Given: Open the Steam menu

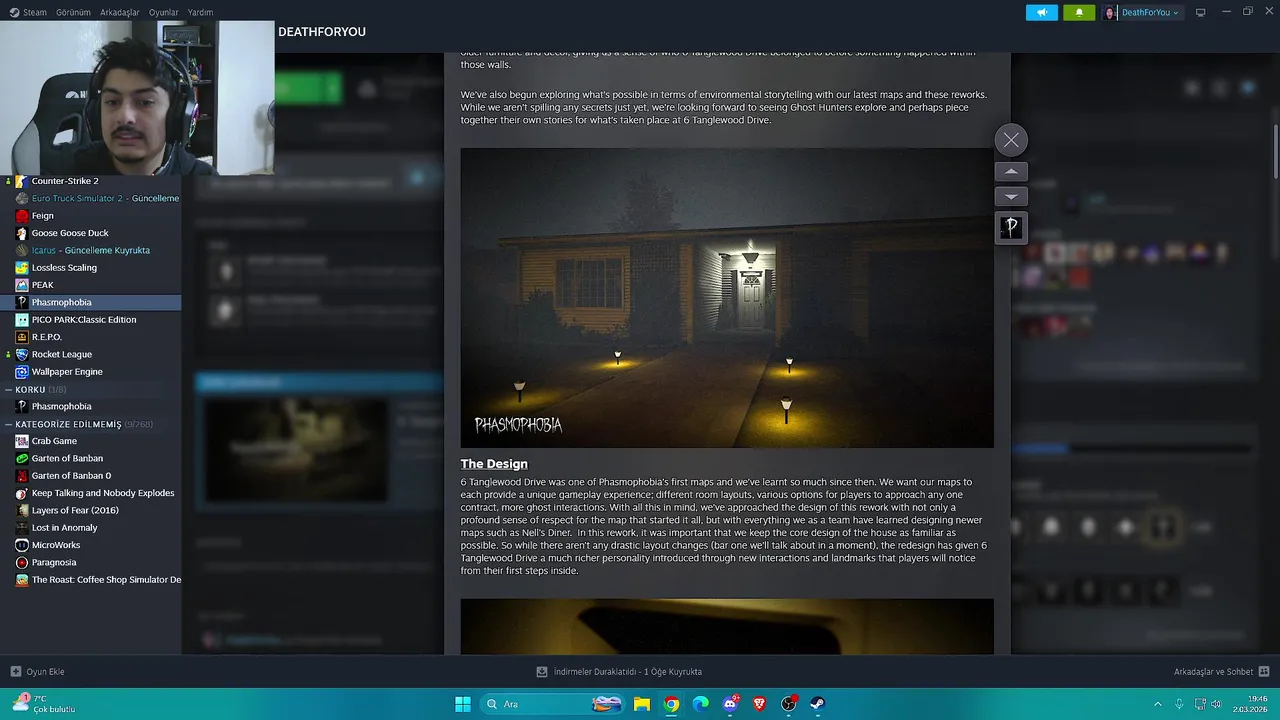Looking at the screenshot, I should click(28, 12).
